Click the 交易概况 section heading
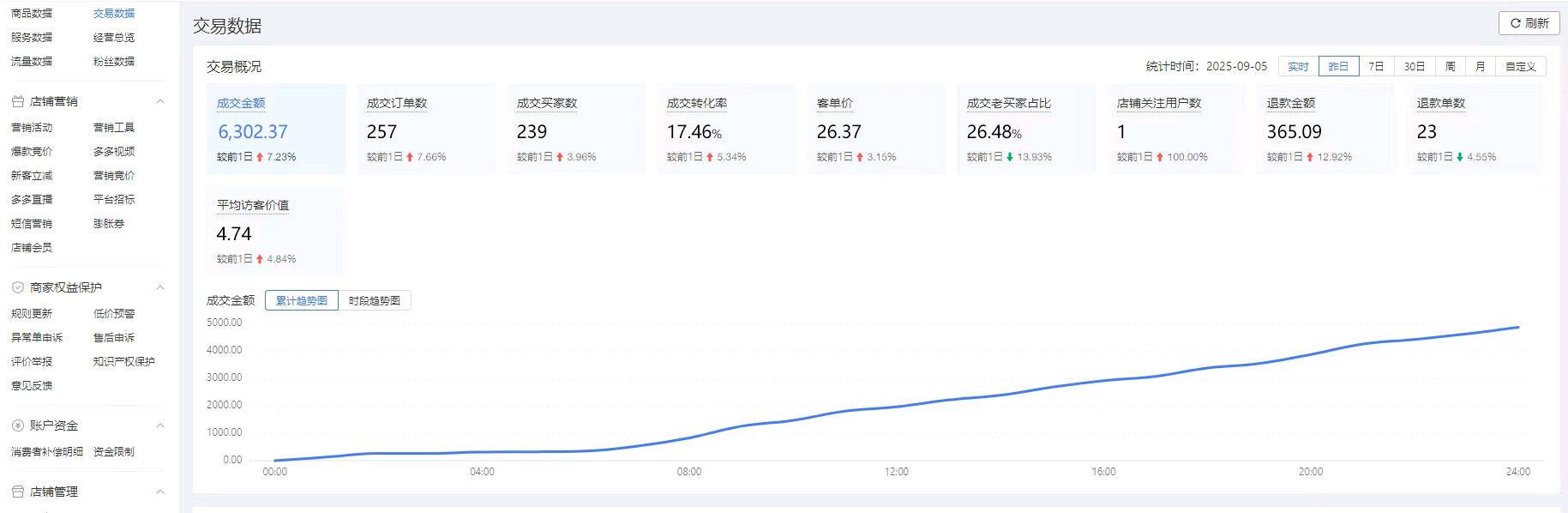Viewport: 1568px width, 513px height. point(234,66)
